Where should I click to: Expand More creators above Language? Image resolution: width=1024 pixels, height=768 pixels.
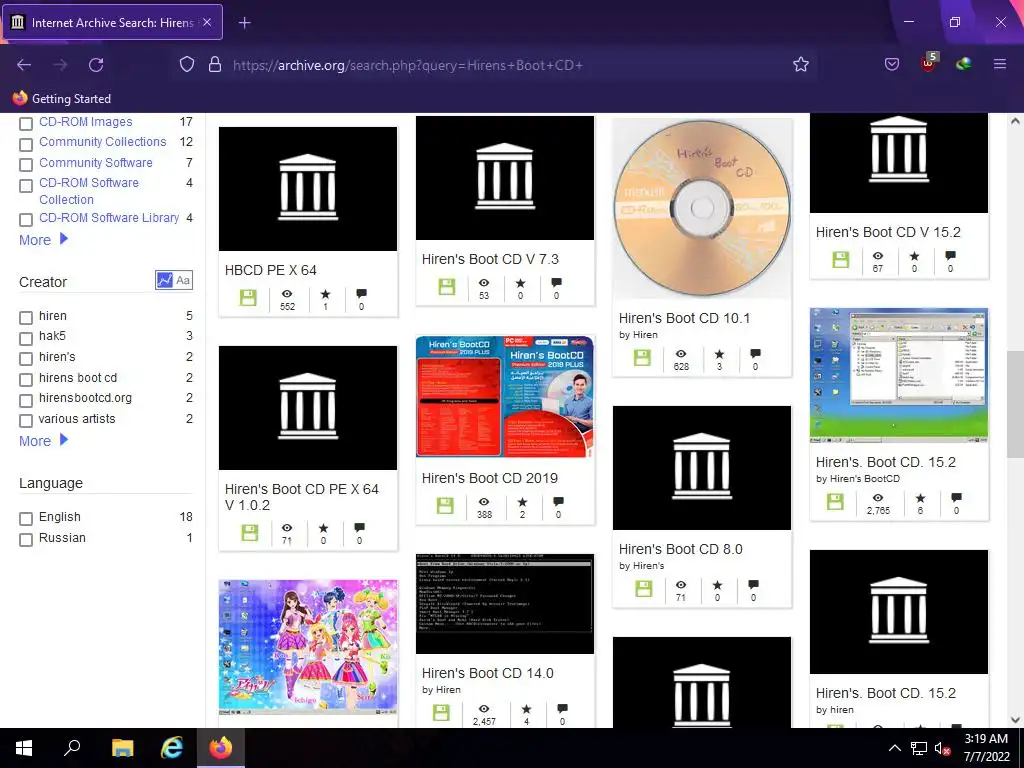click(43, 441)
